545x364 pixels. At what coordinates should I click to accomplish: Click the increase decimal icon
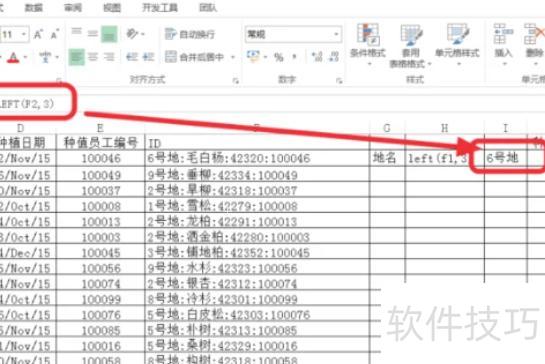pos(317,57)
